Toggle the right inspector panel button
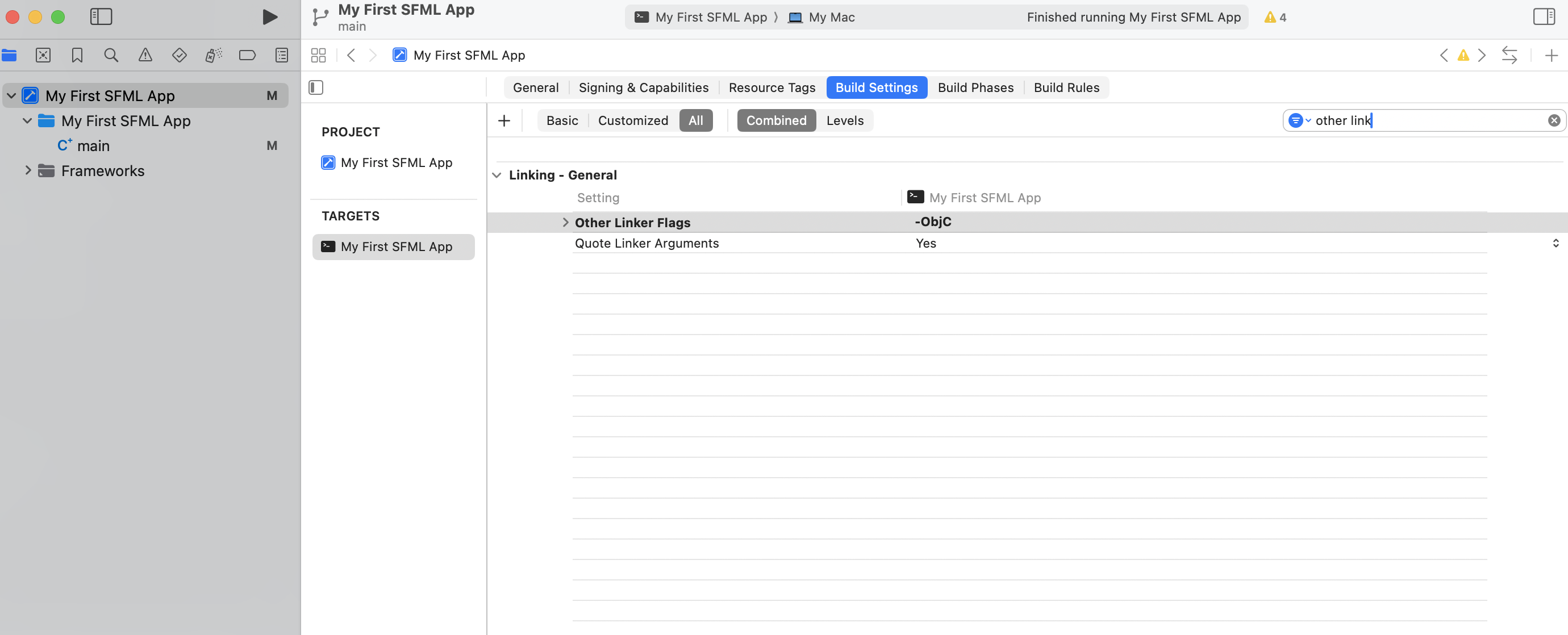 click(x=1544, y=16)
